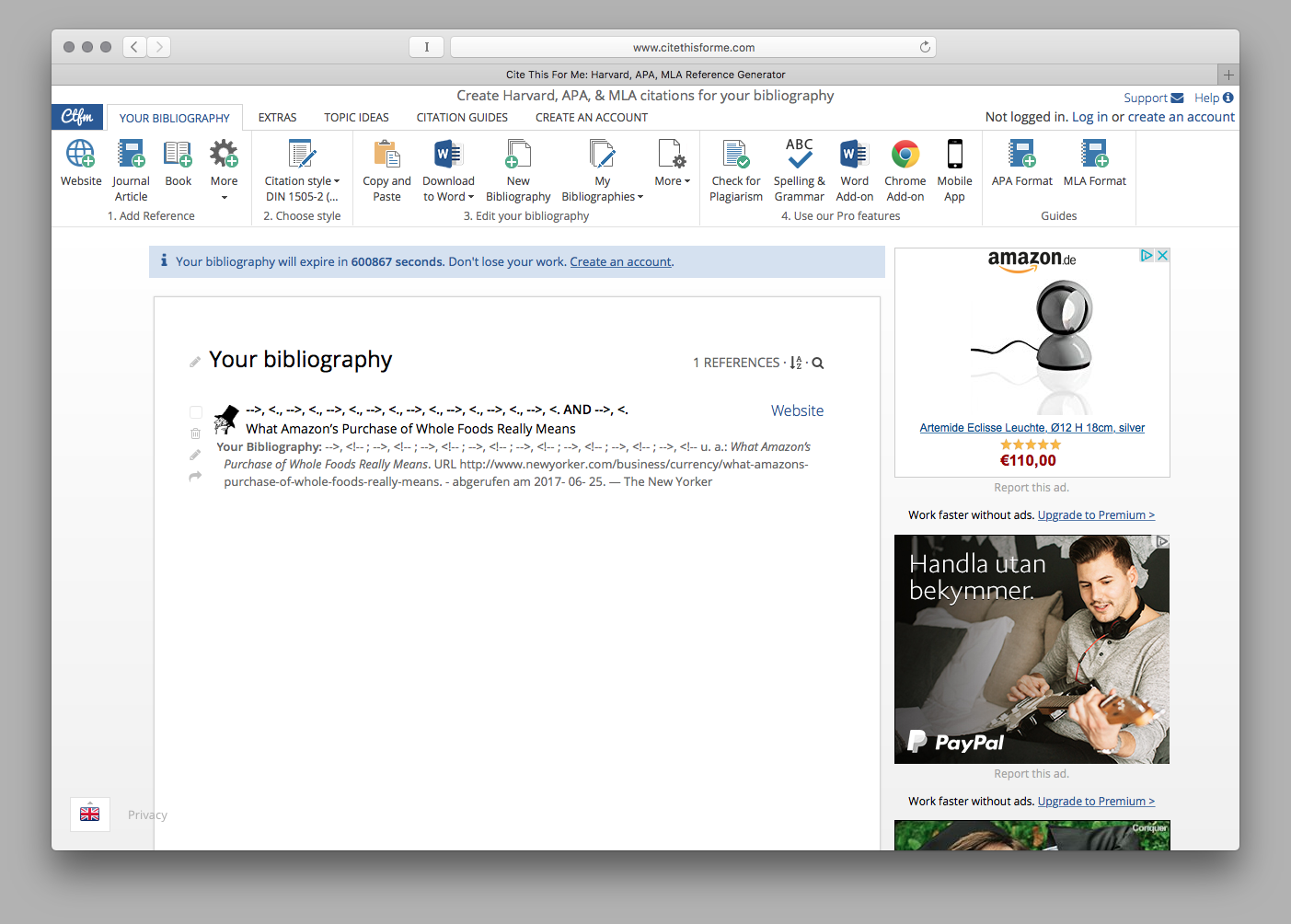Image resolution: width=1291 pixels, height=924 pixels.
Task: Run Check for Plagiarism
Action: (736, 170)
